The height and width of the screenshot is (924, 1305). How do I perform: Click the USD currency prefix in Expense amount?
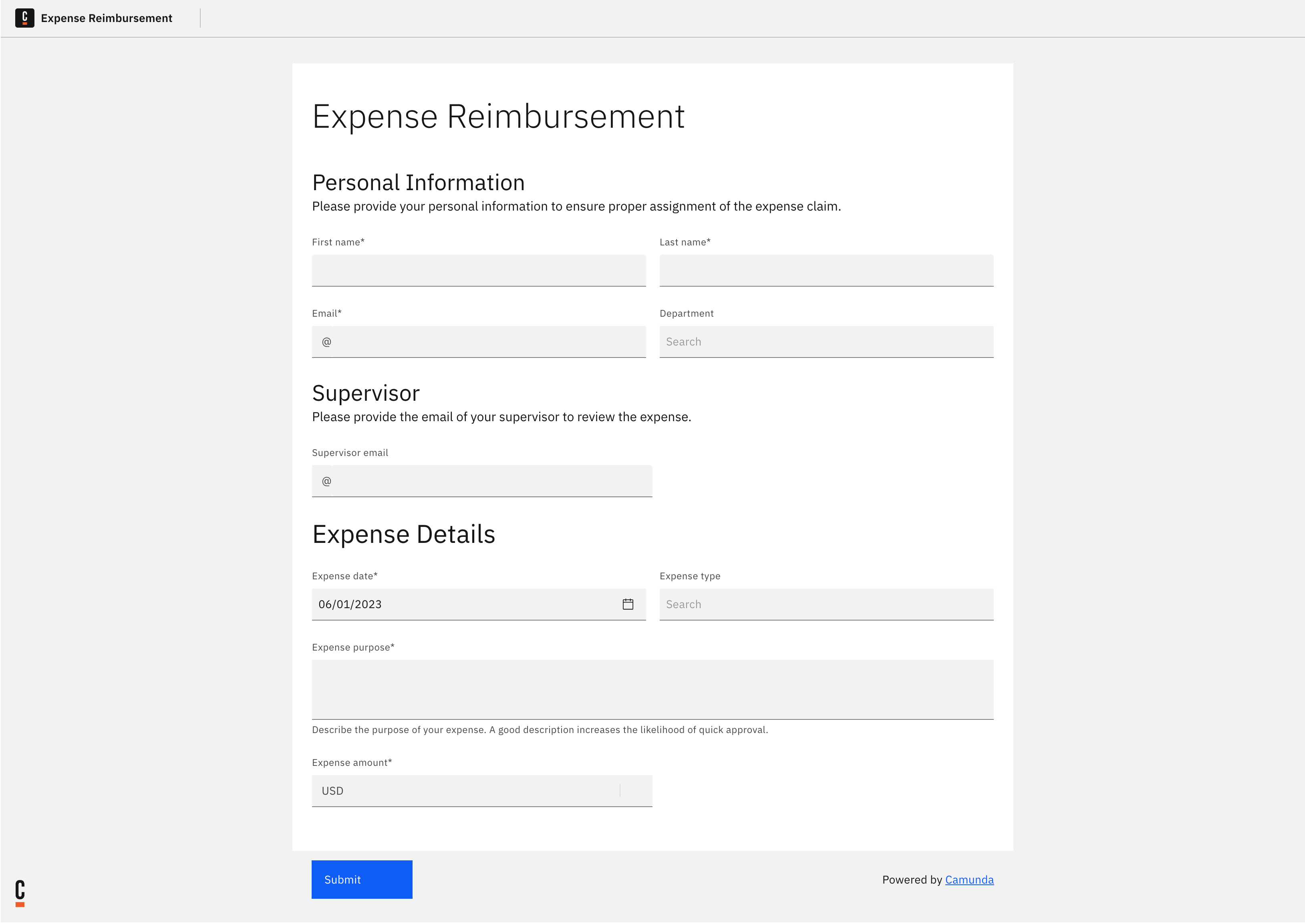pos(333,790)
